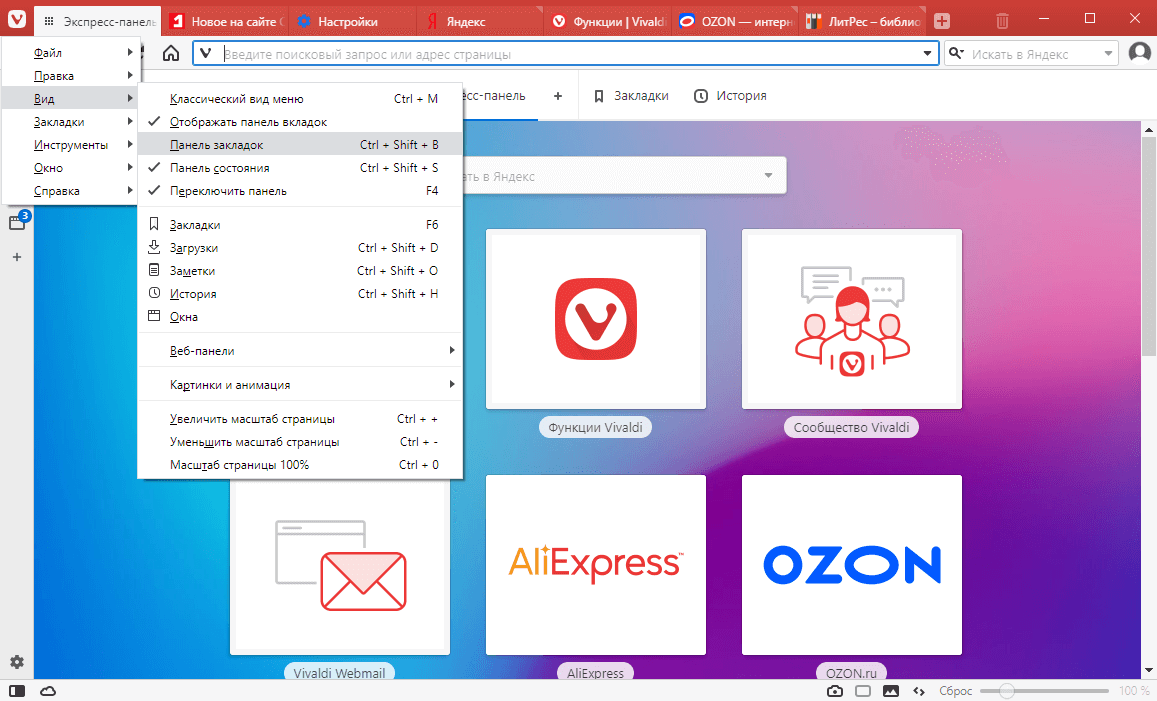Switch to Новое на сайте tab
This screenshot has height=701, width=1157.
226,21
